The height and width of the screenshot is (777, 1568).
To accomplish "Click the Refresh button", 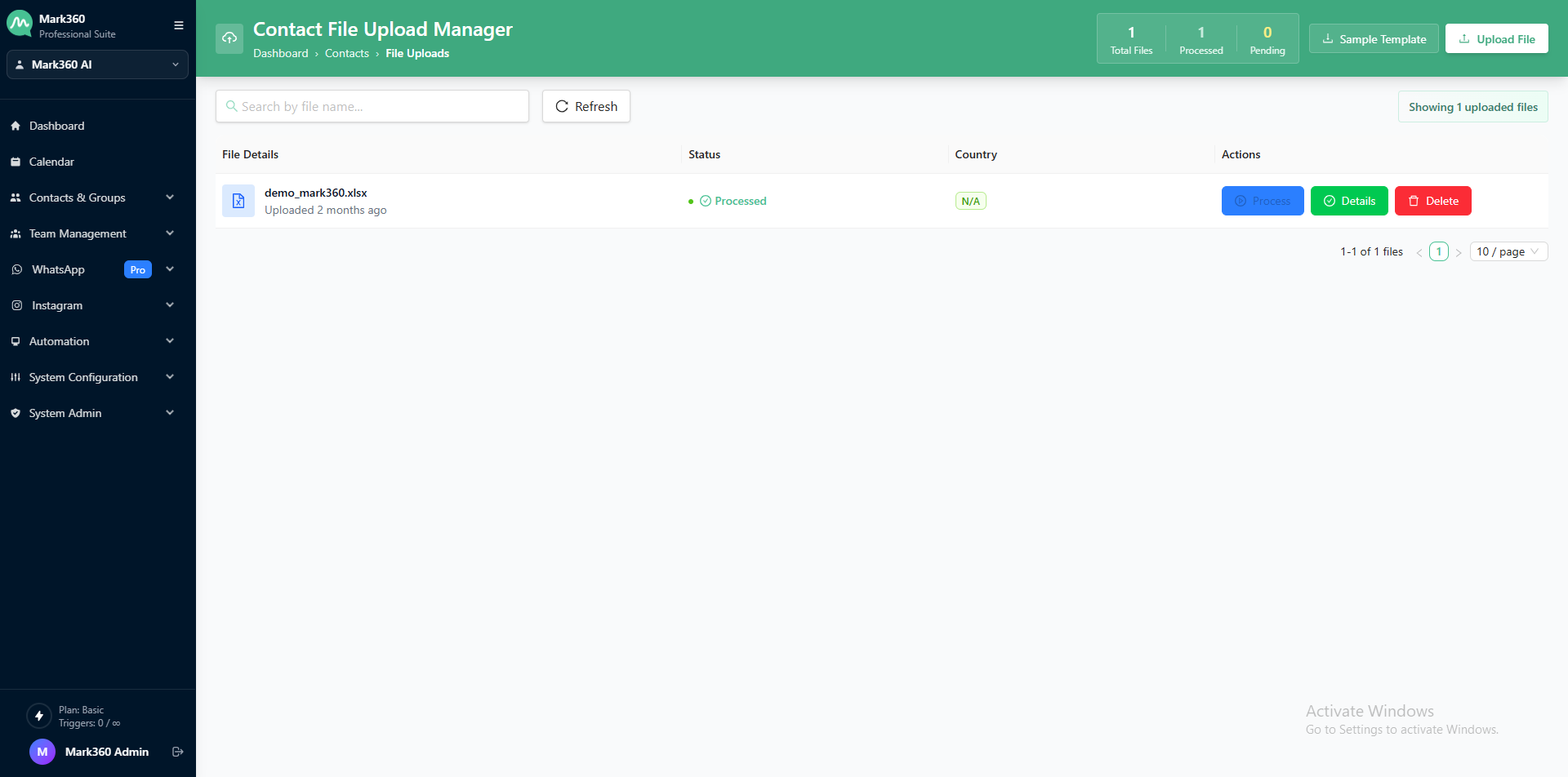I will coord(586,106).
